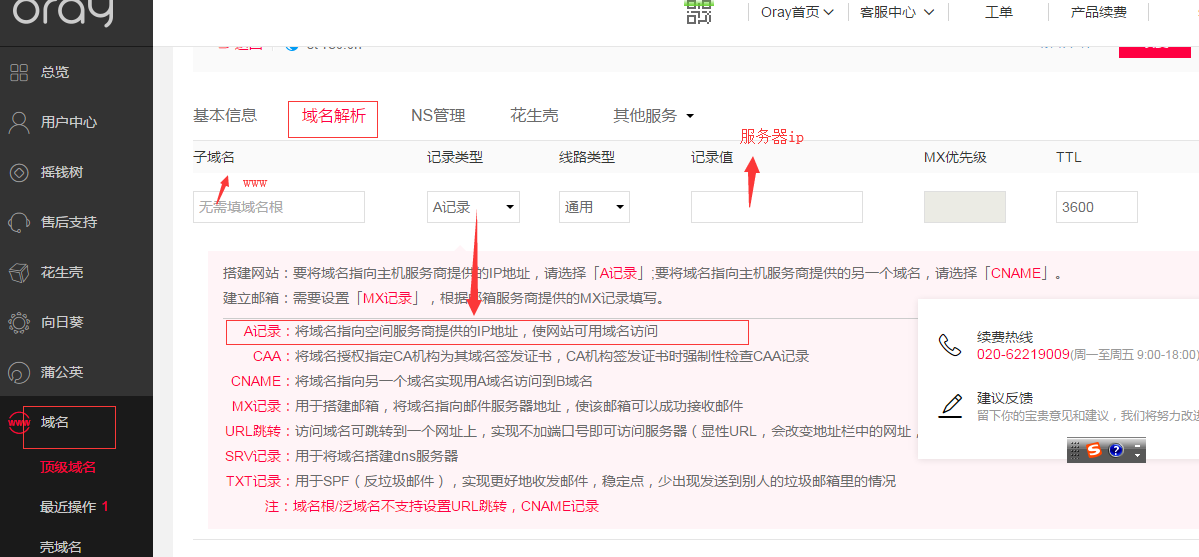Click the 记录值 input field
The image size is (1199, 557).
coord(777,207)
